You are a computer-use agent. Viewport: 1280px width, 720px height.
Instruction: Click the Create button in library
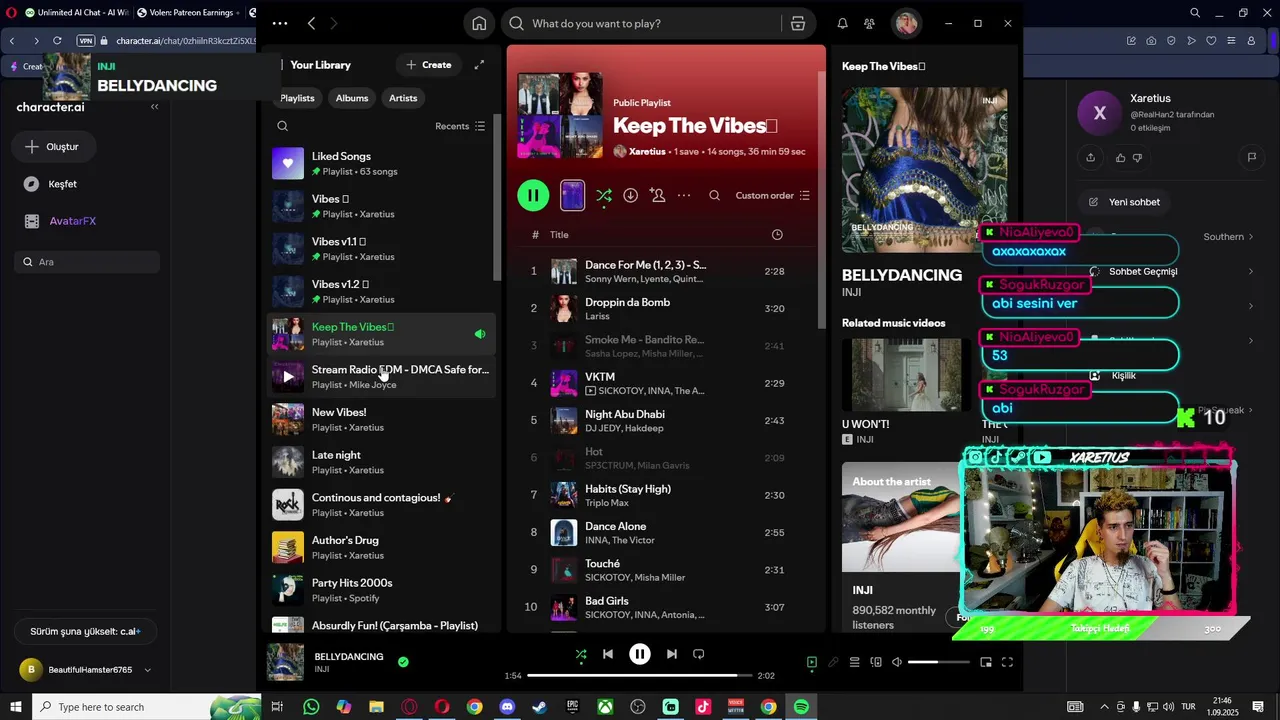click(x=428, y=64)
